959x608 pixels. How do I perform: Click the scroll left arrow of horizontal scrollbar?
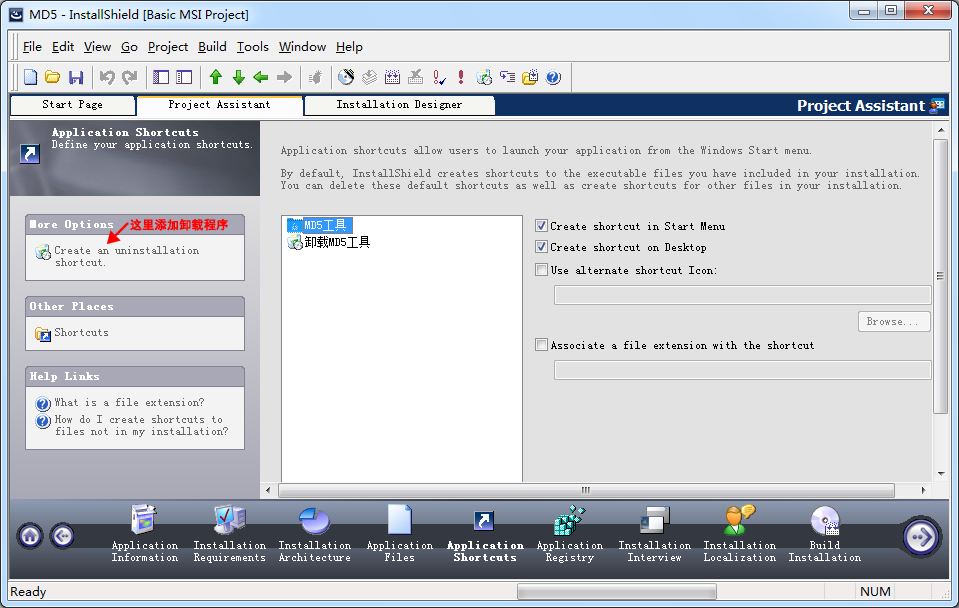click(268, 491)
